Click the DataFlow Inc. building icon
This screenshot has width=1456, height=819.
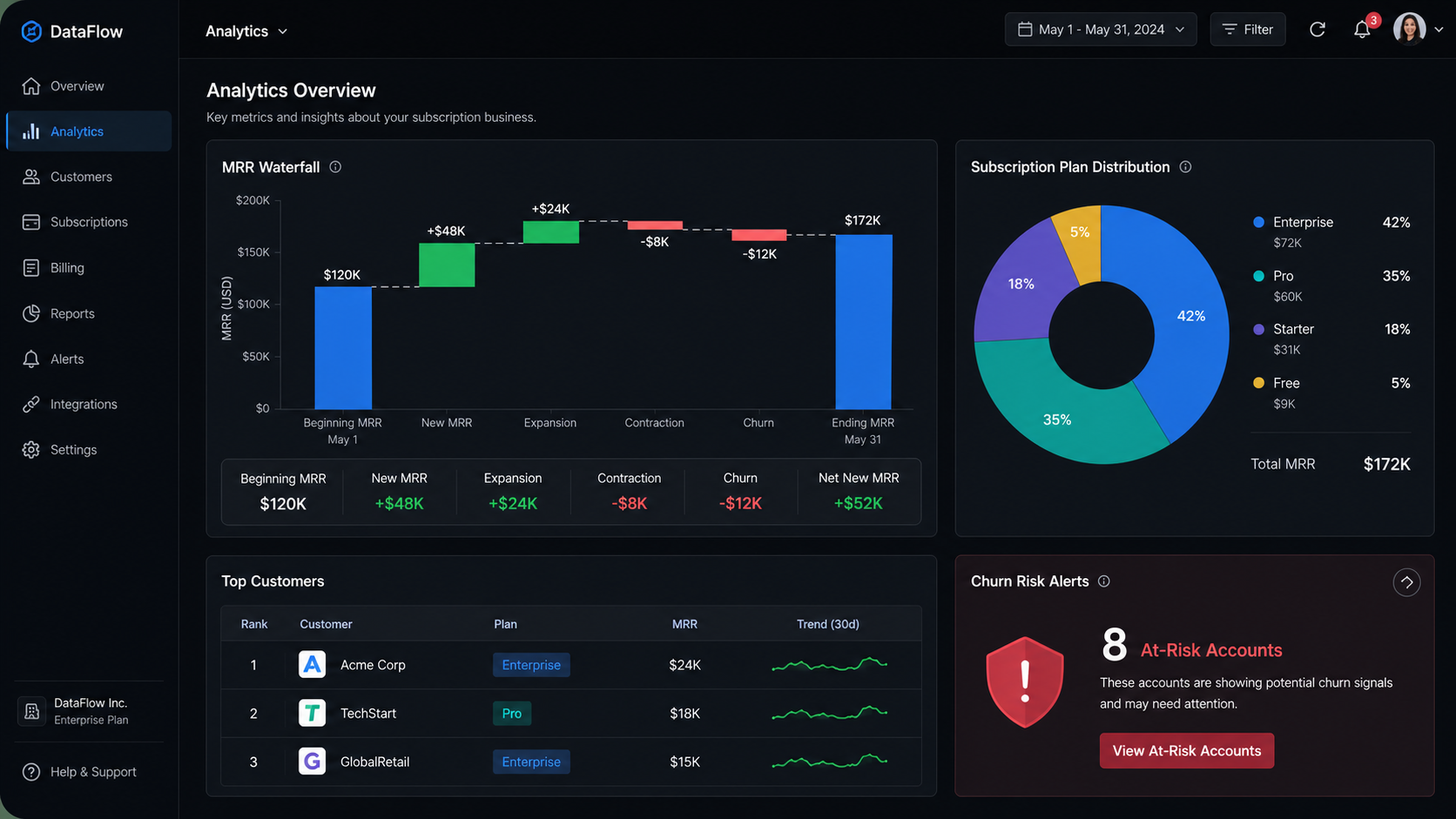click(31, 711)
